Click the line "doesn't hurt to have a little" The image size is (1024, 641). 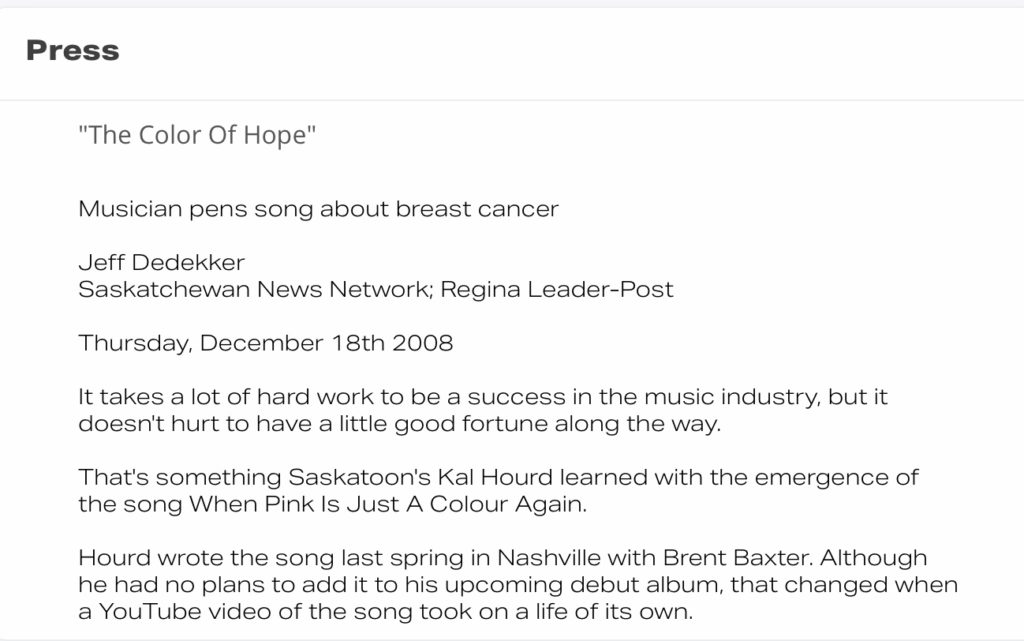(400, 424)
